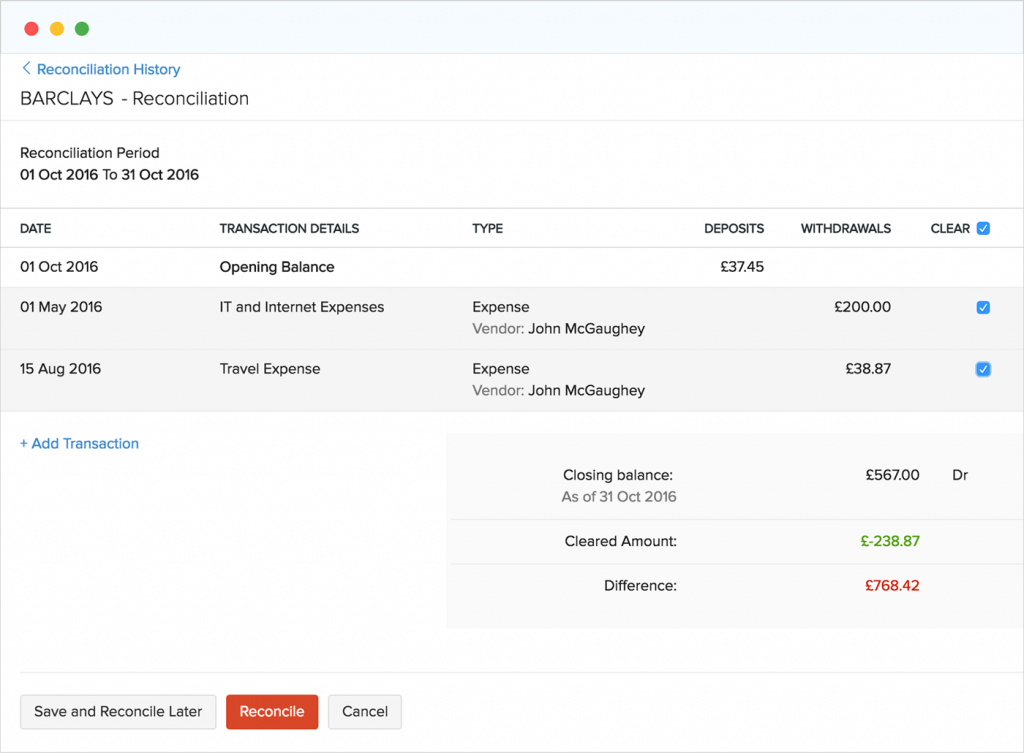The image size is (1024, 753).
Task: Click the £567.00 closing balance amount
Action: [892, 475]
